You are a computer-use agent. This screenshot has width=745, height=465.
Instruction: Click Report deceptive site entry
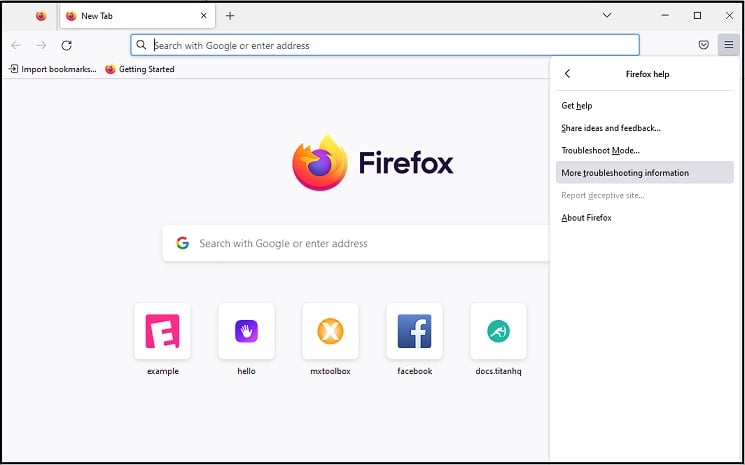coord(644,195)
